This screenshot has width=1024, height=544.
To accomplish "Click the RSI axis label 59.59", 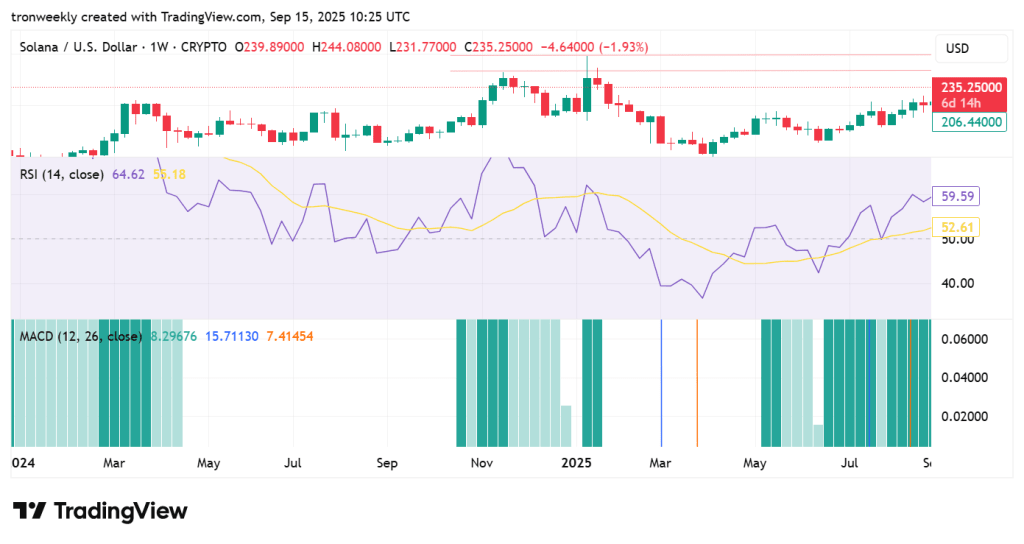I will pyautogui.click(x=956, y=196).
